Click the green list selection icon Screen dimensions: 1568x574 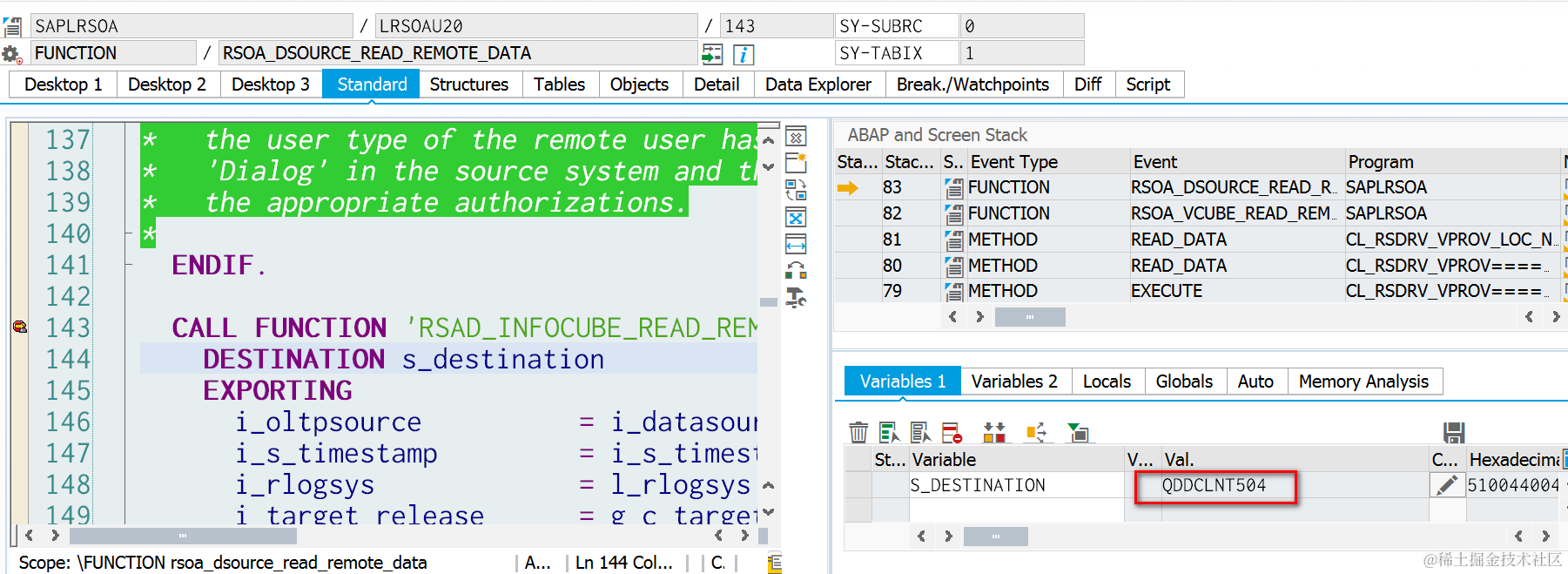click(x=889, y=432)
